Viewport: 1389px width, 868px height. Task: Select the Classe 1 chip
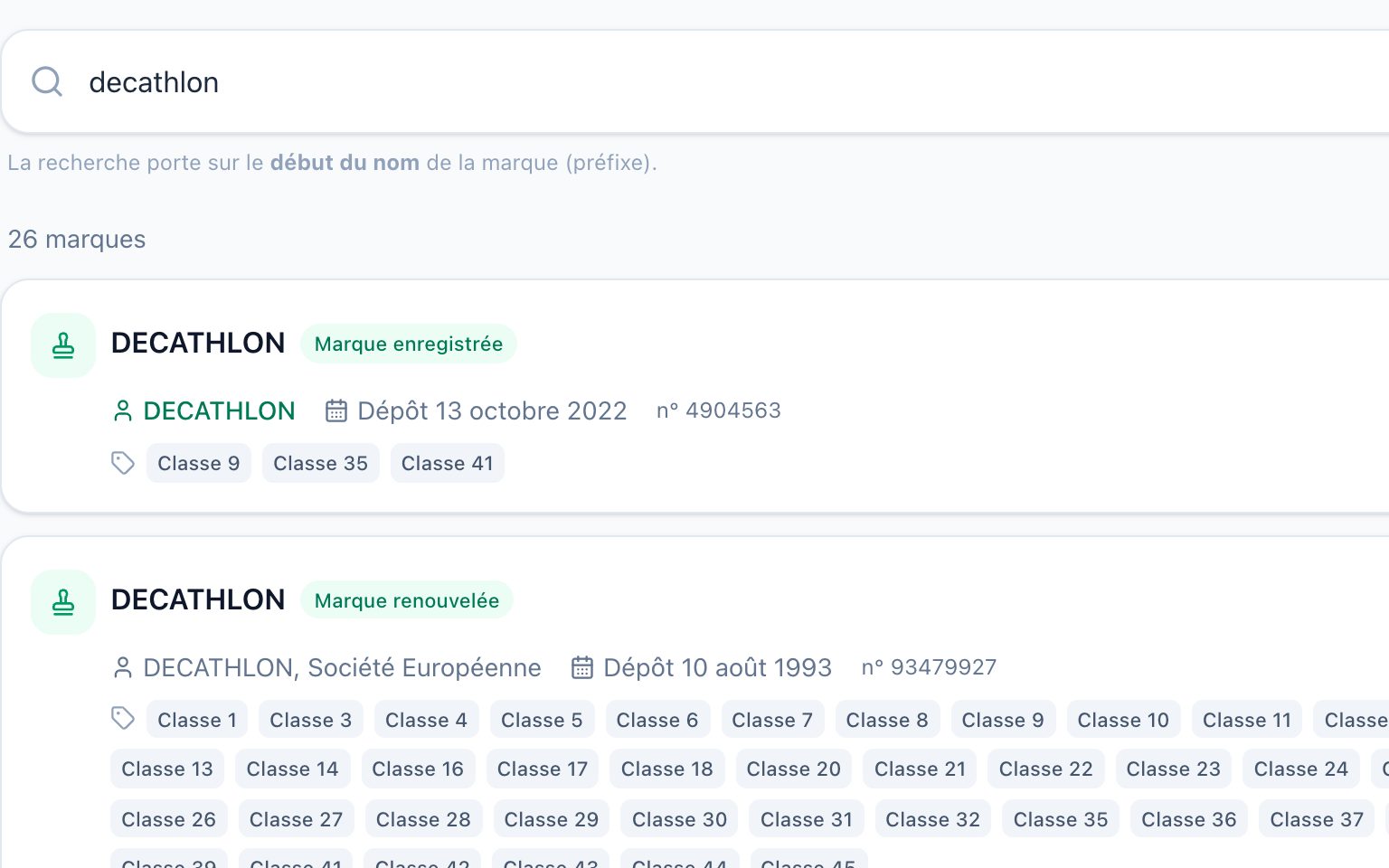coord(197,720)
